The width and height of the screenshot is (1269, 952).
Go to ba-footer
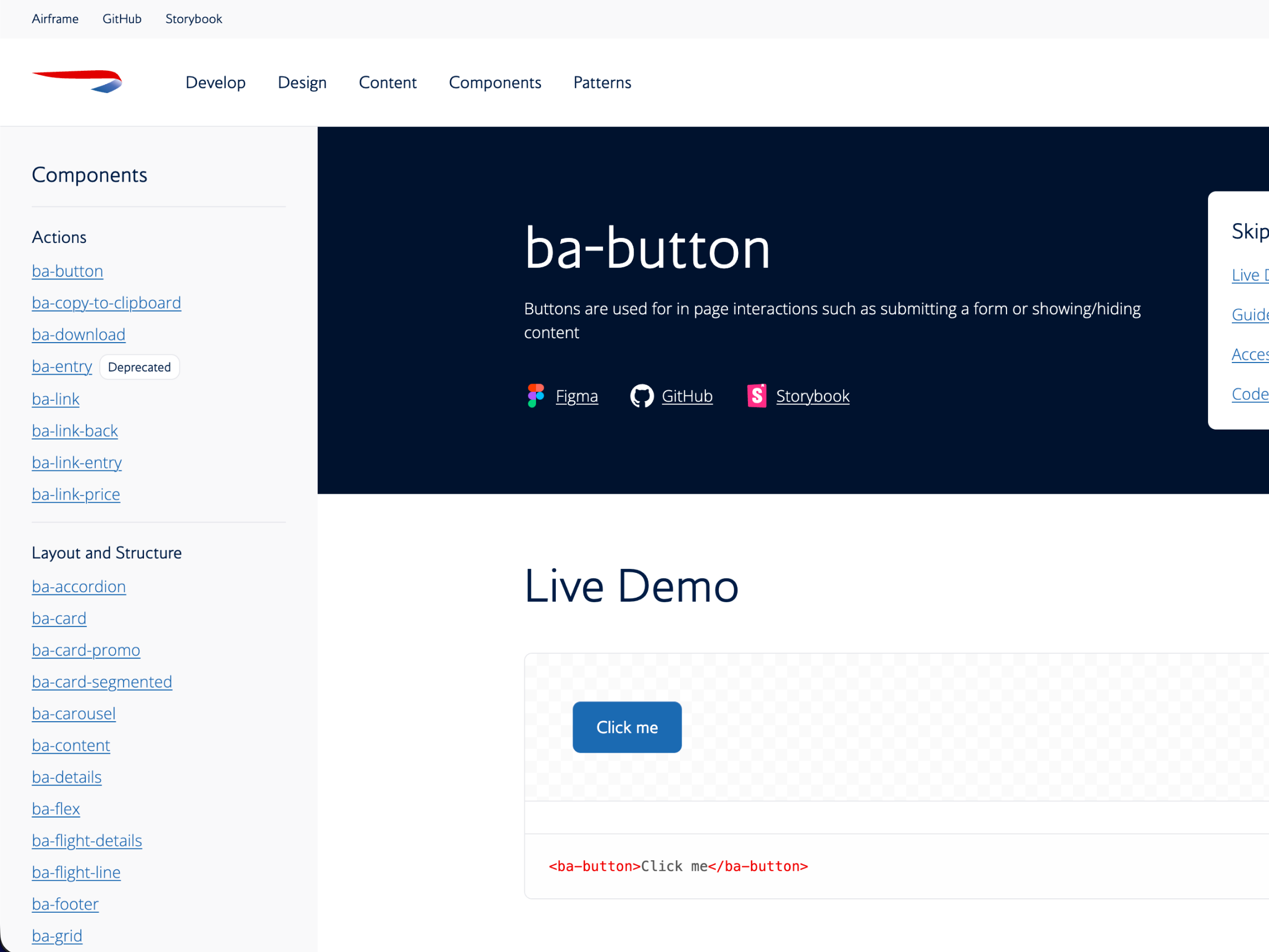pyautogui.click(x=65, y=904)
